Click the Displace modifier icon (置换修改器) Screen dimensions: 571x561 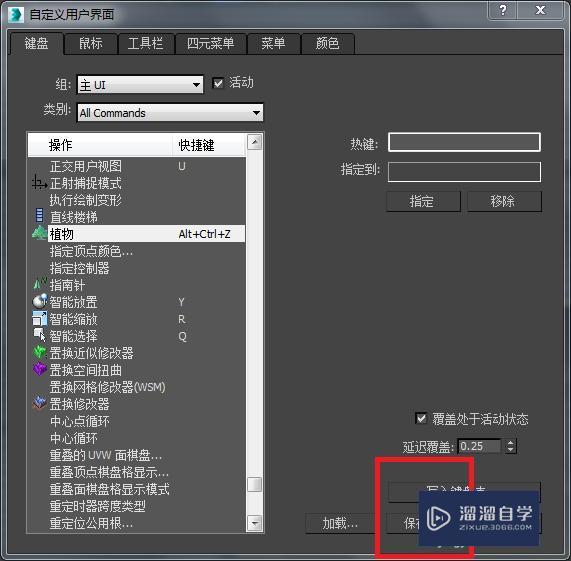tap(40, 403)
